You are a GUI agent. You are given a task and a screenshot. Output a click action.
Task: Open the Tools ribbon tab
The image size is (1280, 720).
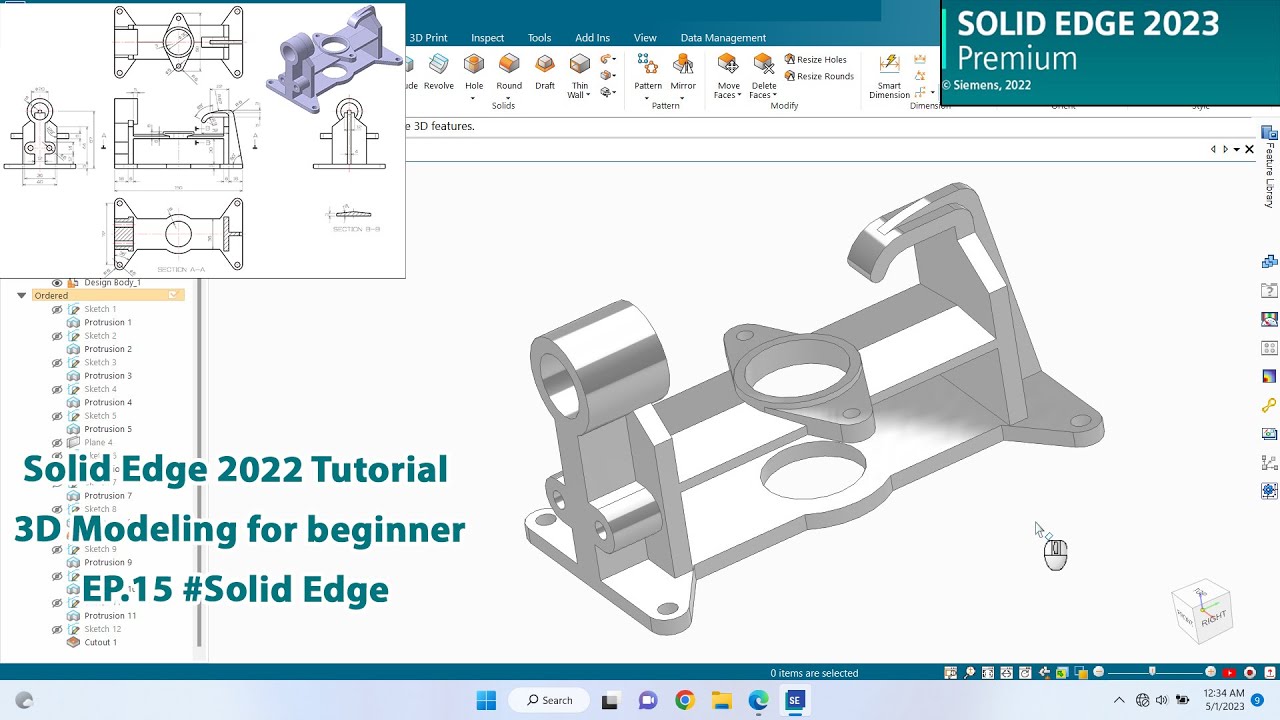click(539, 38)
